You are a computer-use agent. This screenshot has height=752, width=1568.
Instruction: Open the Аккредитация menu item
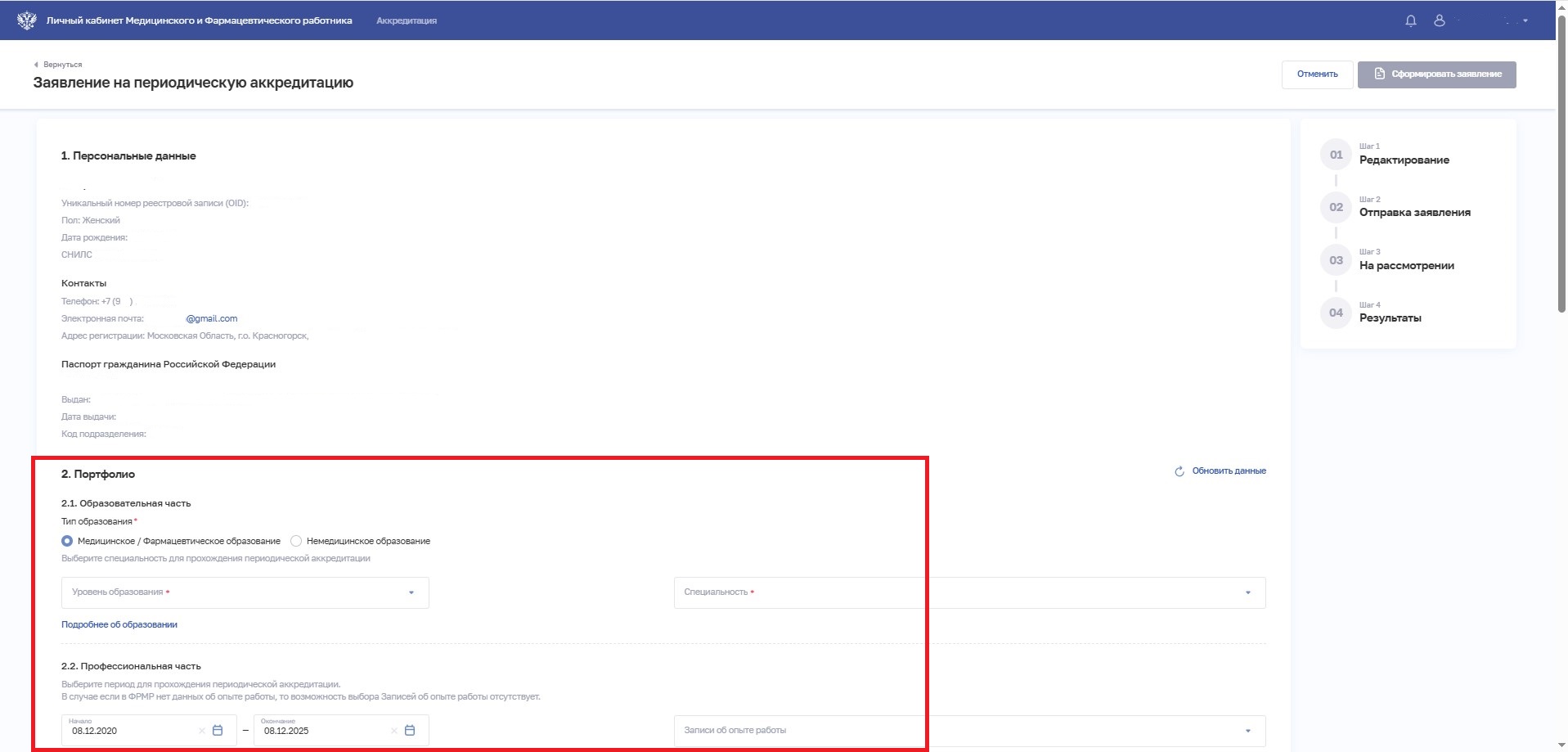(x=407, y=20)
